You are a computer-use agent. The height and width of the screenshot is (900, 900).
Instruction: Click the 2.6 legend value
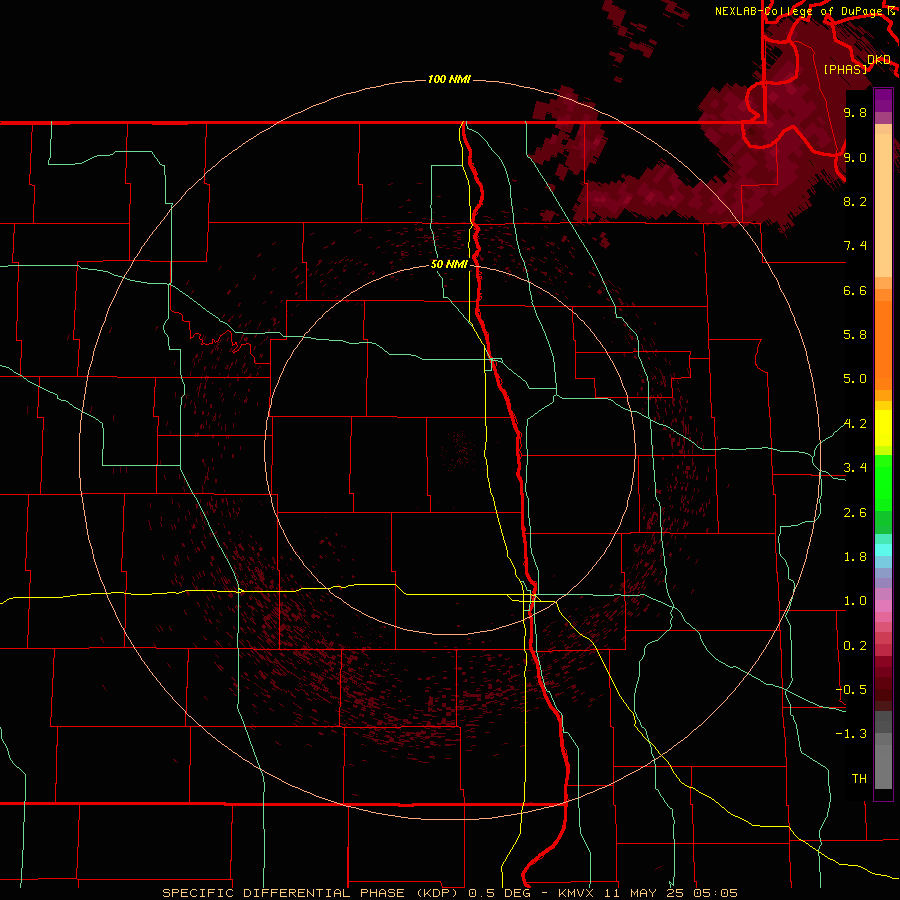pyautogui.click(x=855, y=513)
